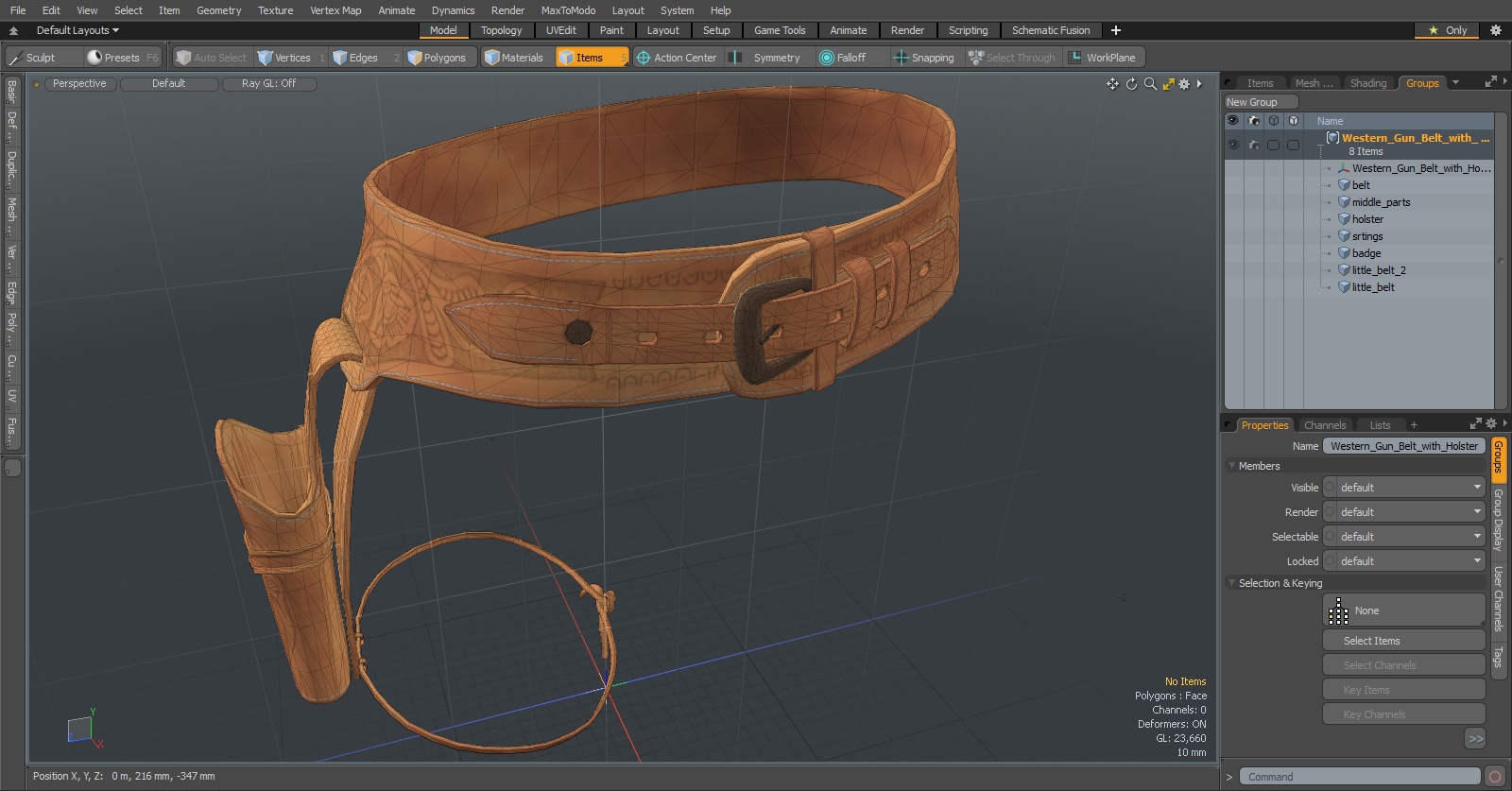Screen dimensions: 1512x791
Task: Open Presets browser icon
Action: (x=94, y=58)
